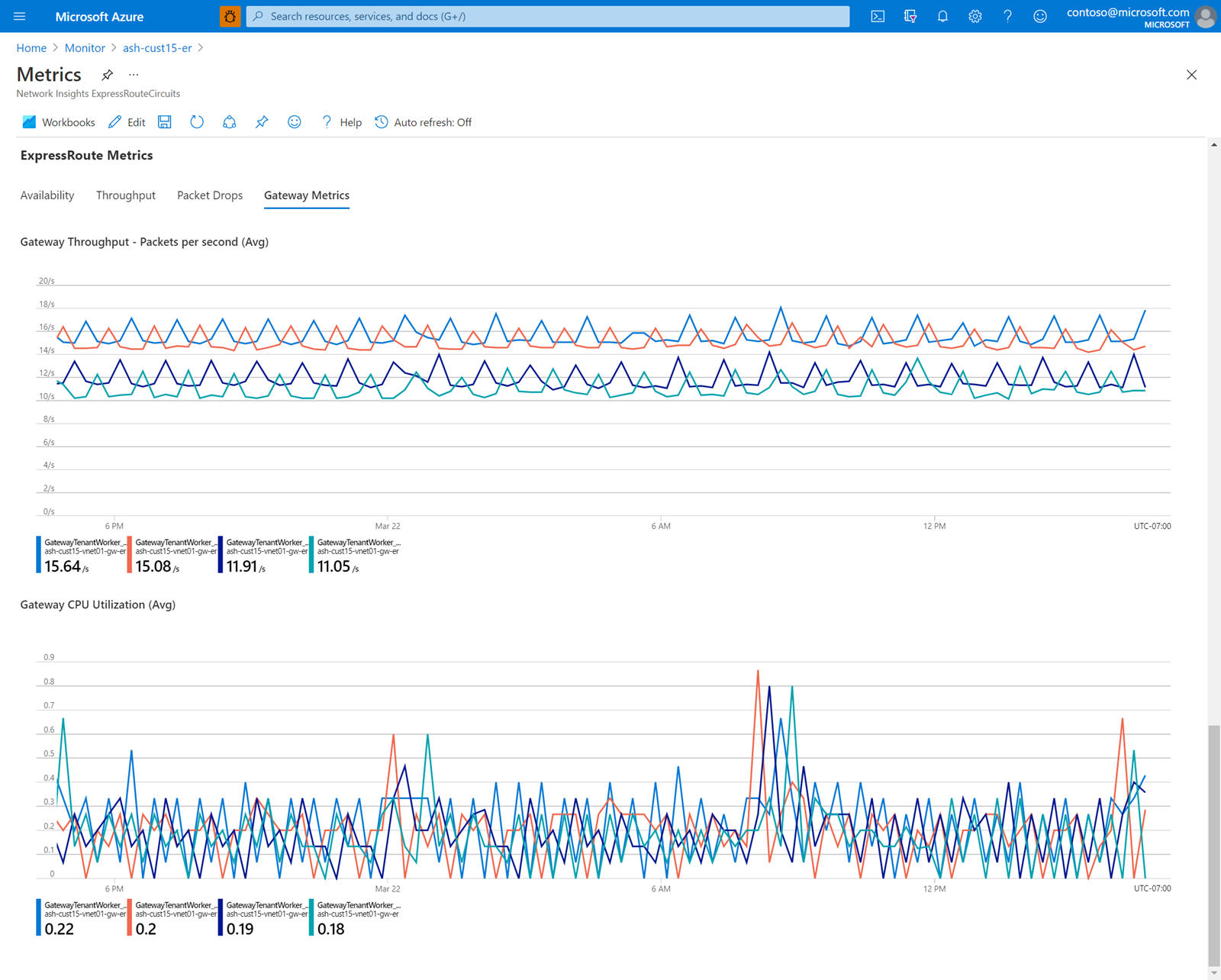Open the notifications bell
This screenshot has width=1221, height=980.
pos(942,16)
